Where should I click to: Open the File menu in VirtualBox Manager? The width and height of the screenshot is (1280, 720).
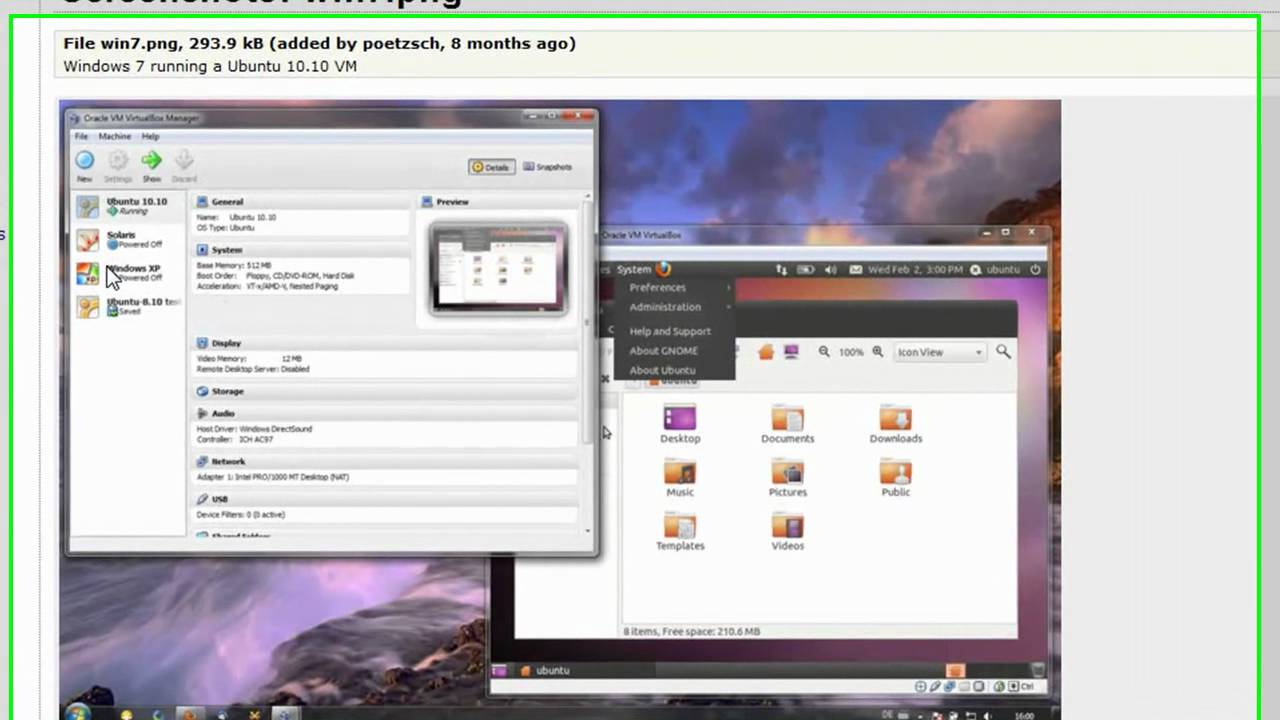tap(81, 136)
